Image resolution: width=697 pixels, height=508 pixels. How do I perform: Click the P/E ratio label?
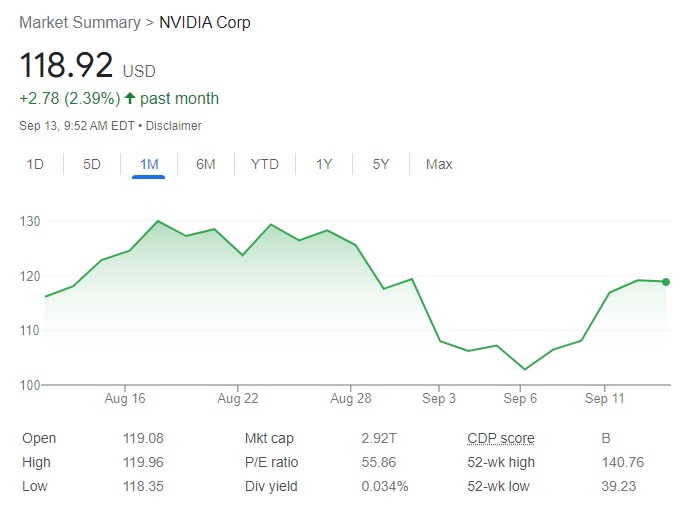click(271, 462)
